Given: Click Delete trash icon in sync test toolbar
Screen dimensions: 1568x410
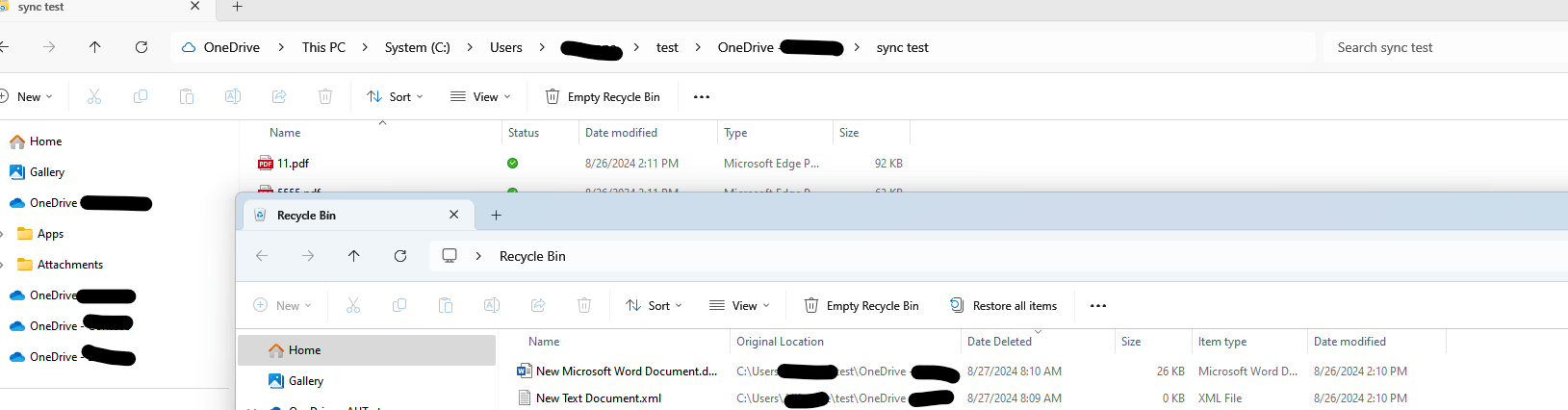Looking at the screenshot, I should pos(325,96).
